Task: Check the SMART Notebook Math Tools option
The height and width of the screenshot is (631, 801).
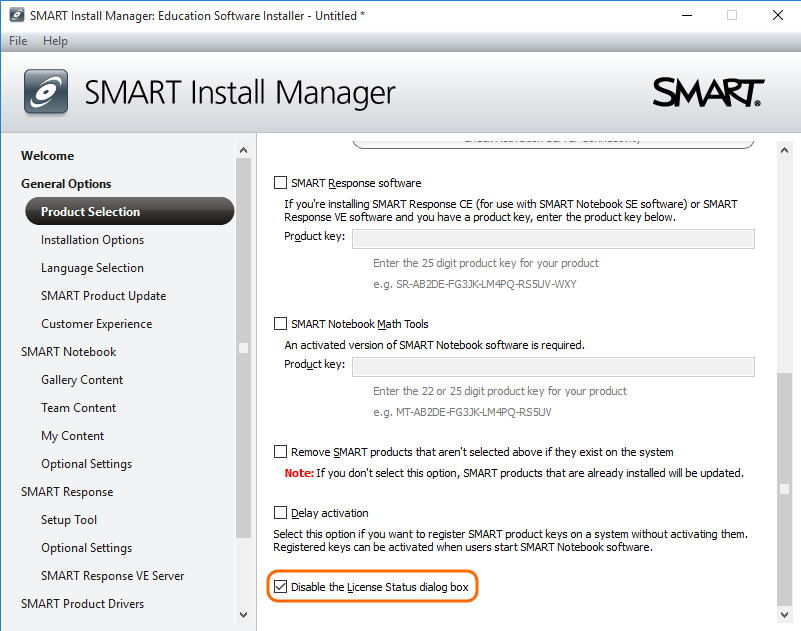Action: [x=281, y=324]
